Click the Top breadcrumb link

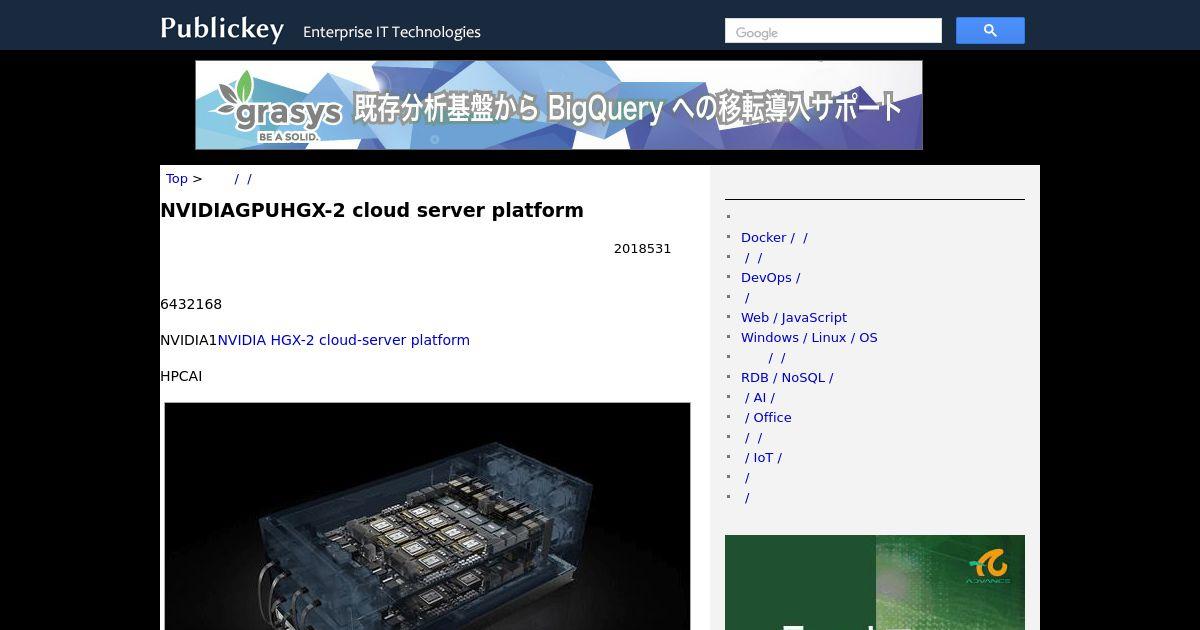[x=177, y=179]
